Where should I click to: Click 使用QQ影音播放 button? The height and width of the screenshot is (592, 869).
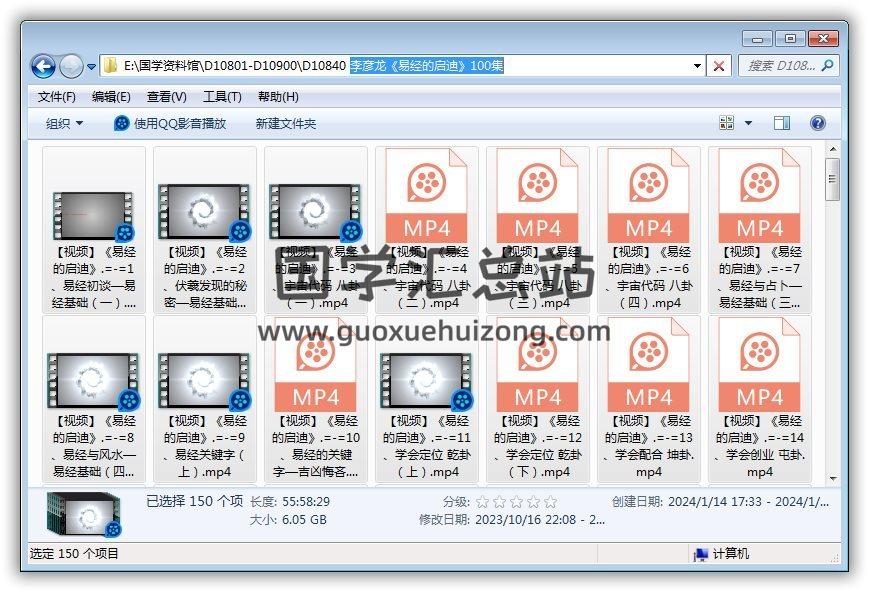click(170, 123)
